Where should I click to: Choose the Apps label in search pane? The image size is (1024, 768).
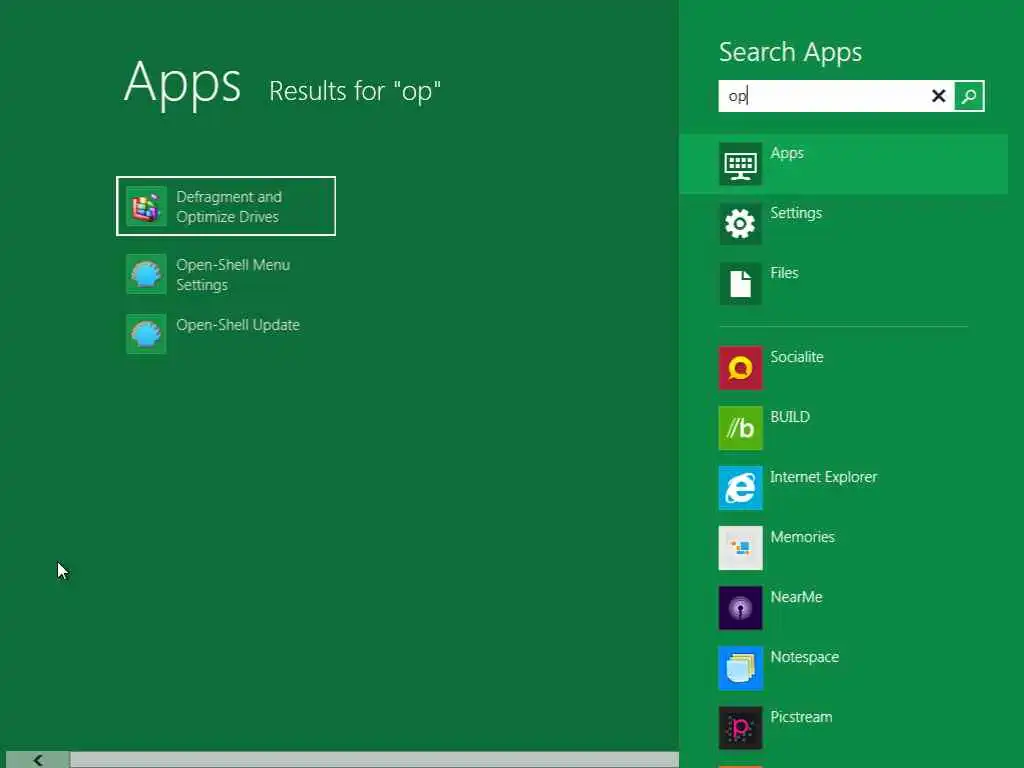tap(787, 153)
